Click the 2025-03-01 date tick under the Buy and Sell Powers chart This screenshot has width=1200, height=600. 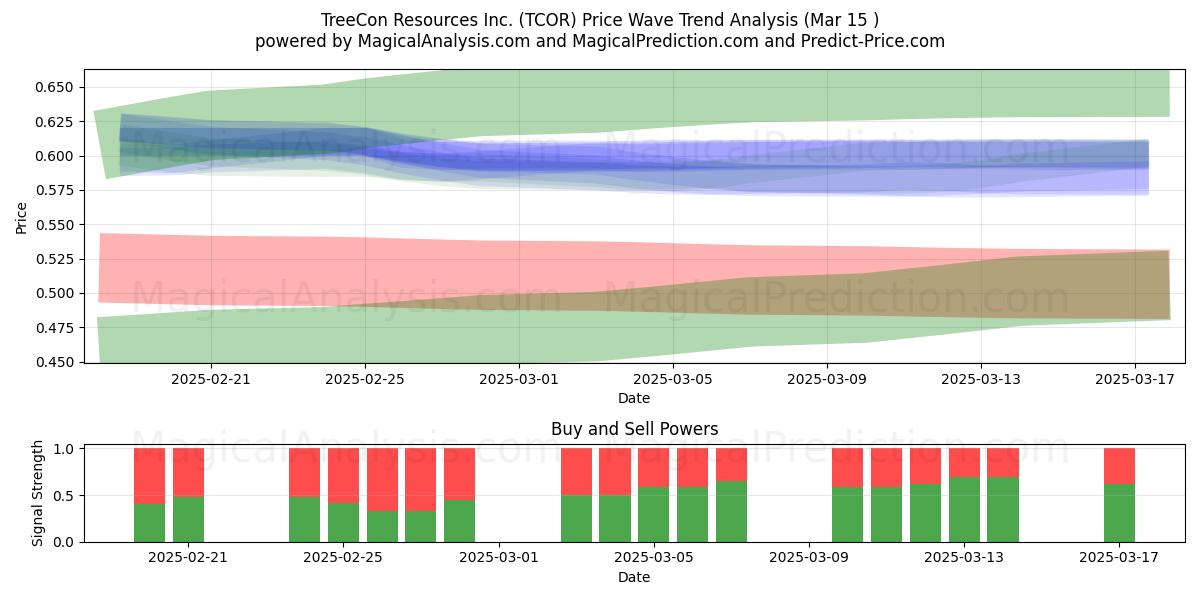(x=499, y=558)
